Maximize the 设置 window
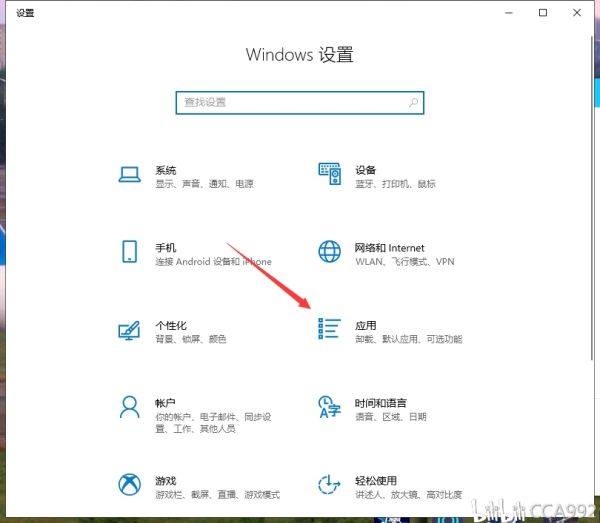600x523 pixels. pos(543,13)
